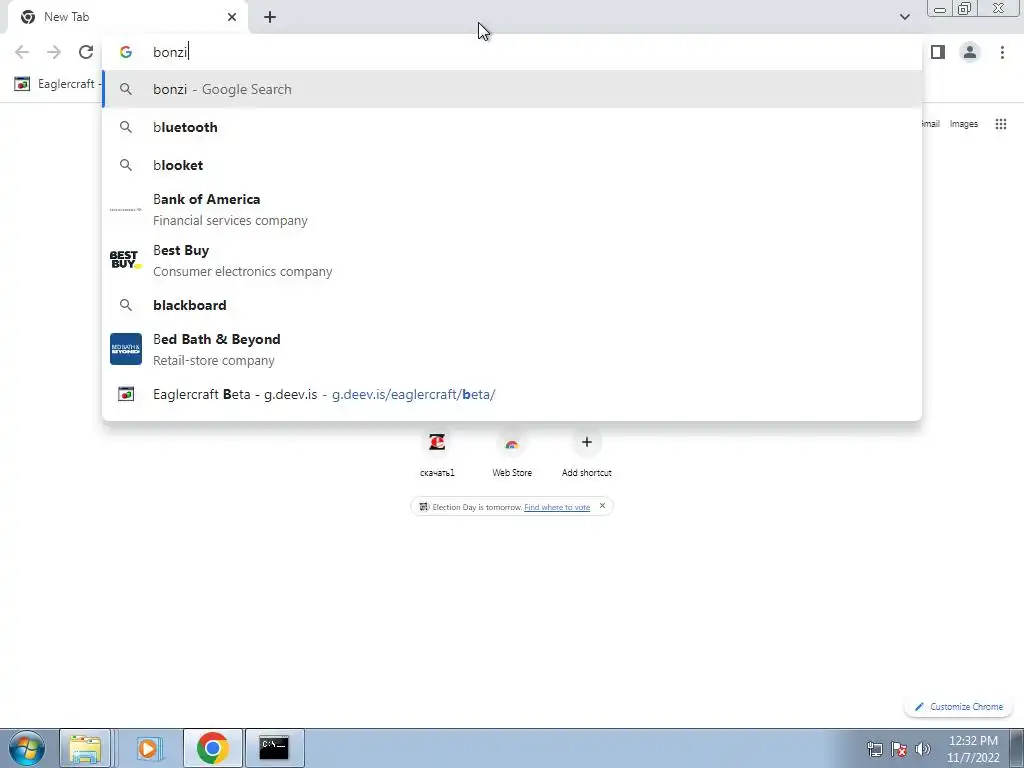Click the Google G icon in omnibox

[x=126, y=52]
